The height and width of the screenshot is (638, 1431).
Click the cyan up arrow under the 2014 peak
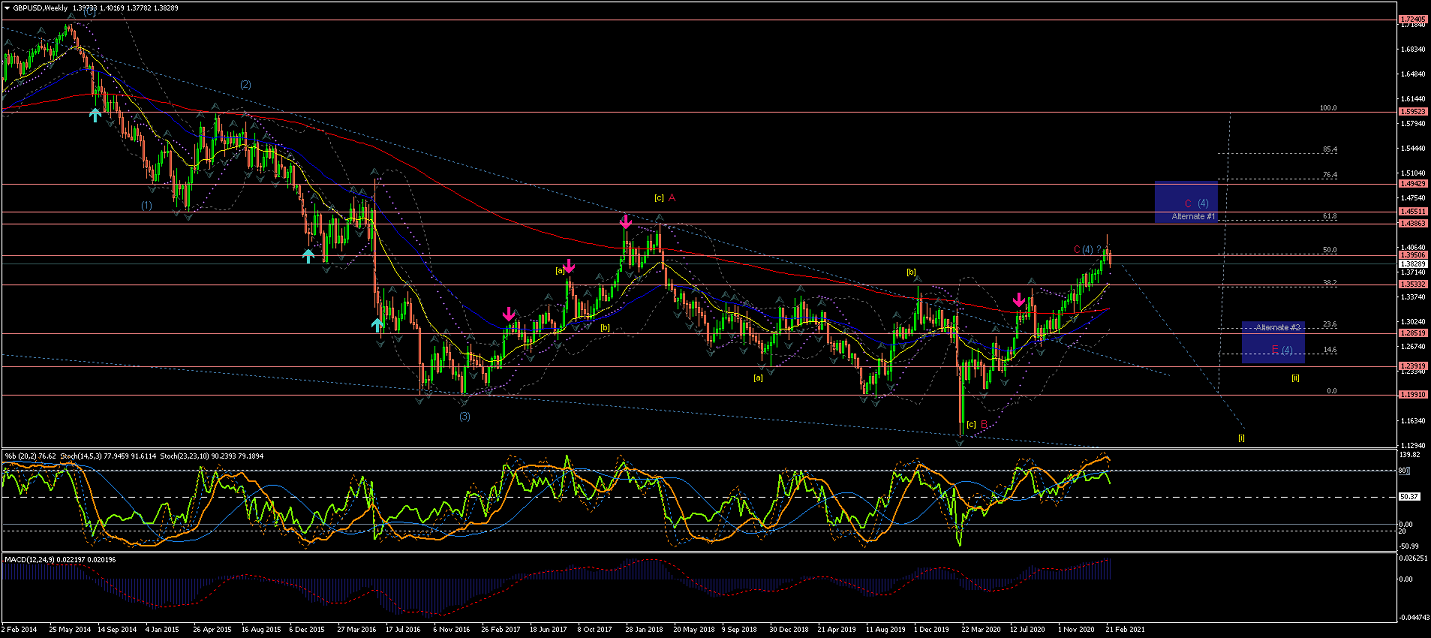click(x=95, y=115)
